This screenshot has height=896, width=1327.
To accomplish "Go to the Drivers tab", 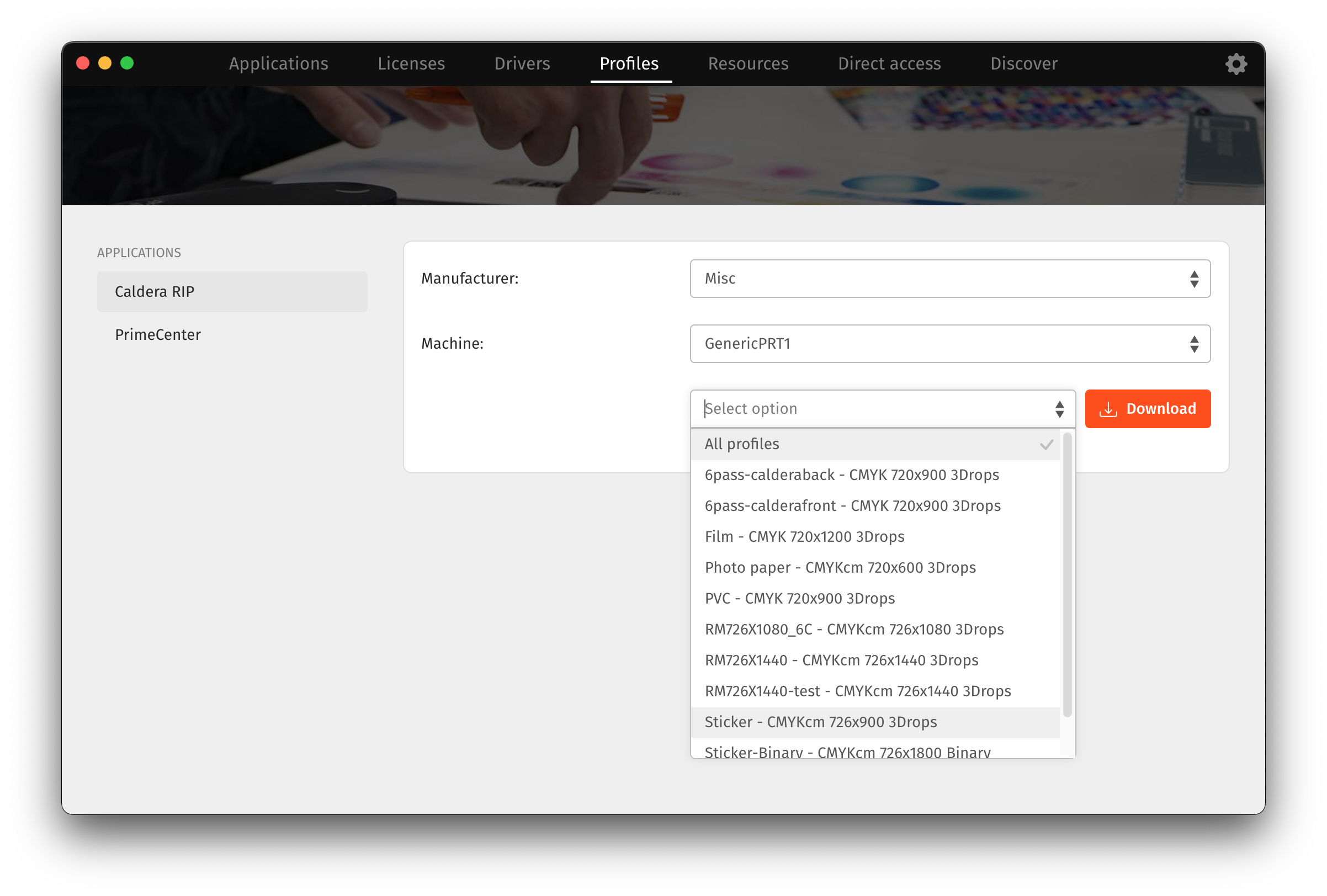I will pyautogui.click(x=522, y=63).
